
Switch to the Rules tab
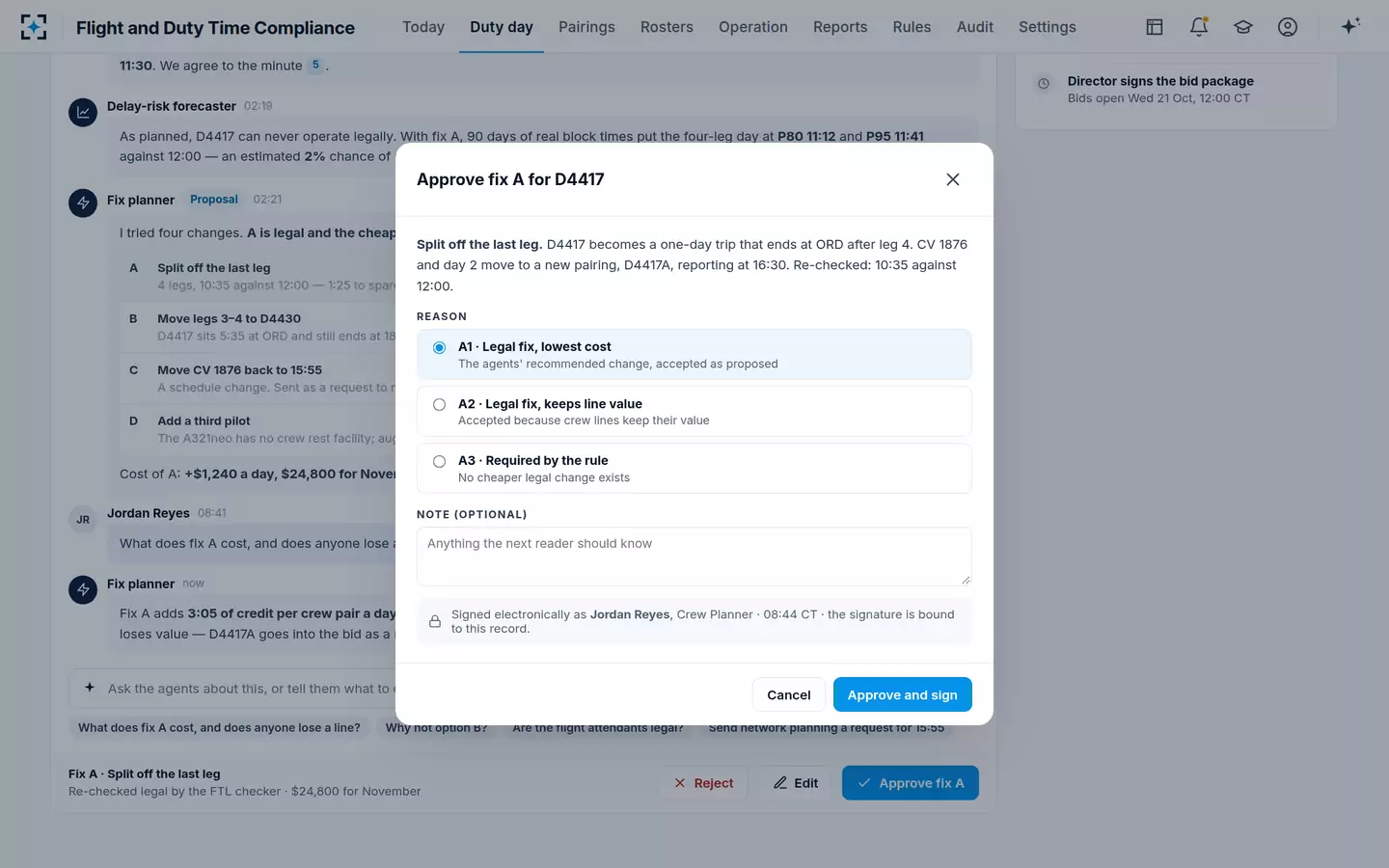coord(912,27)
